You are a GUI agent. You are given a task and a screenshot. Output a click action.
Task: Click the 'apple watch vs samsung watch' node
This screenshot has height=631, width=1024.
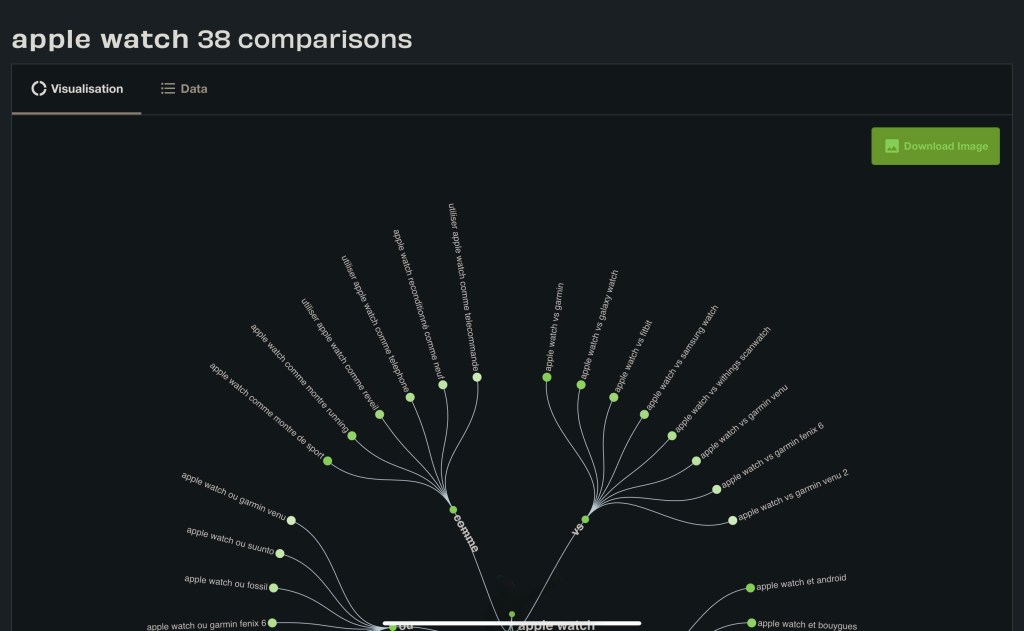[644, 414]
